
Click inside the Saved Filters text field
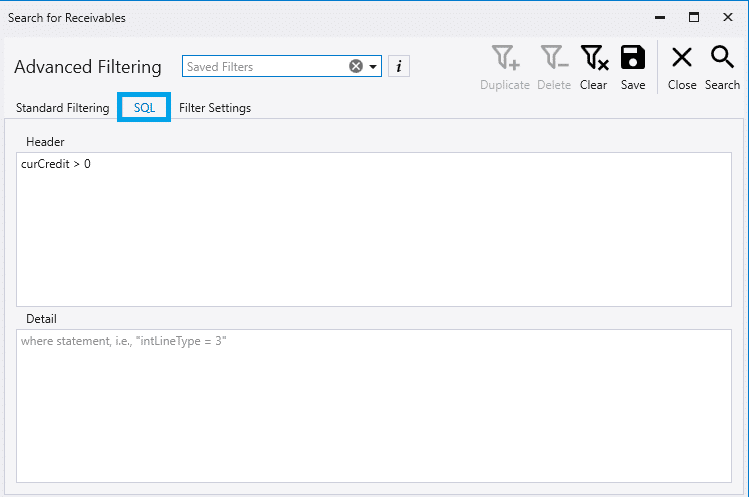click(x=265, y=66)
